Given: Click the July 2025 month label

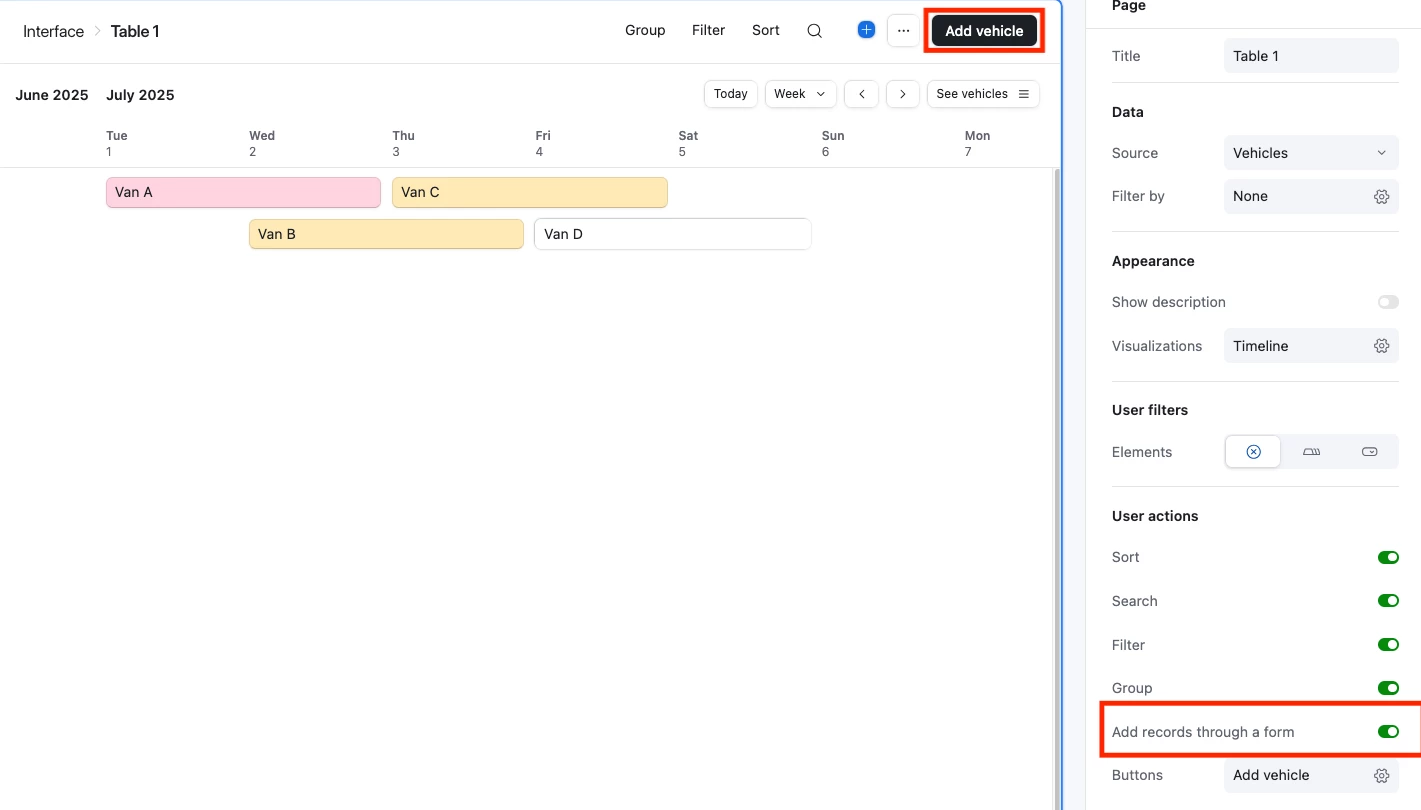Looking at the screenshot, I should (140, 95).
